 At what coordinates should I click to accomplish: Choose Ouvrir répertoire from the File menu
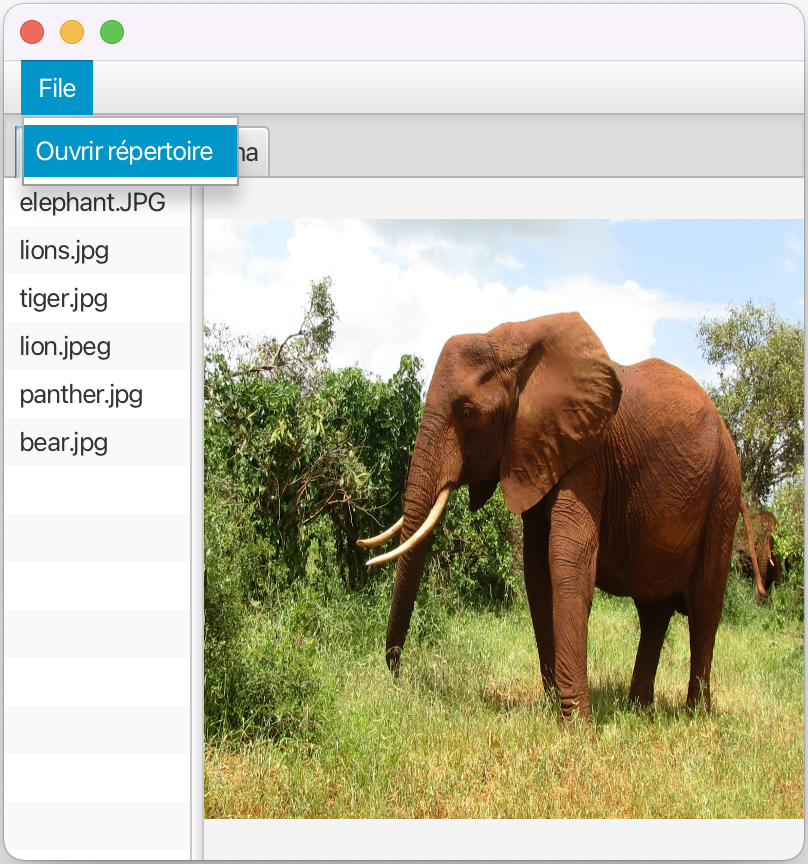pyautogui.click(x=125, y=152)
